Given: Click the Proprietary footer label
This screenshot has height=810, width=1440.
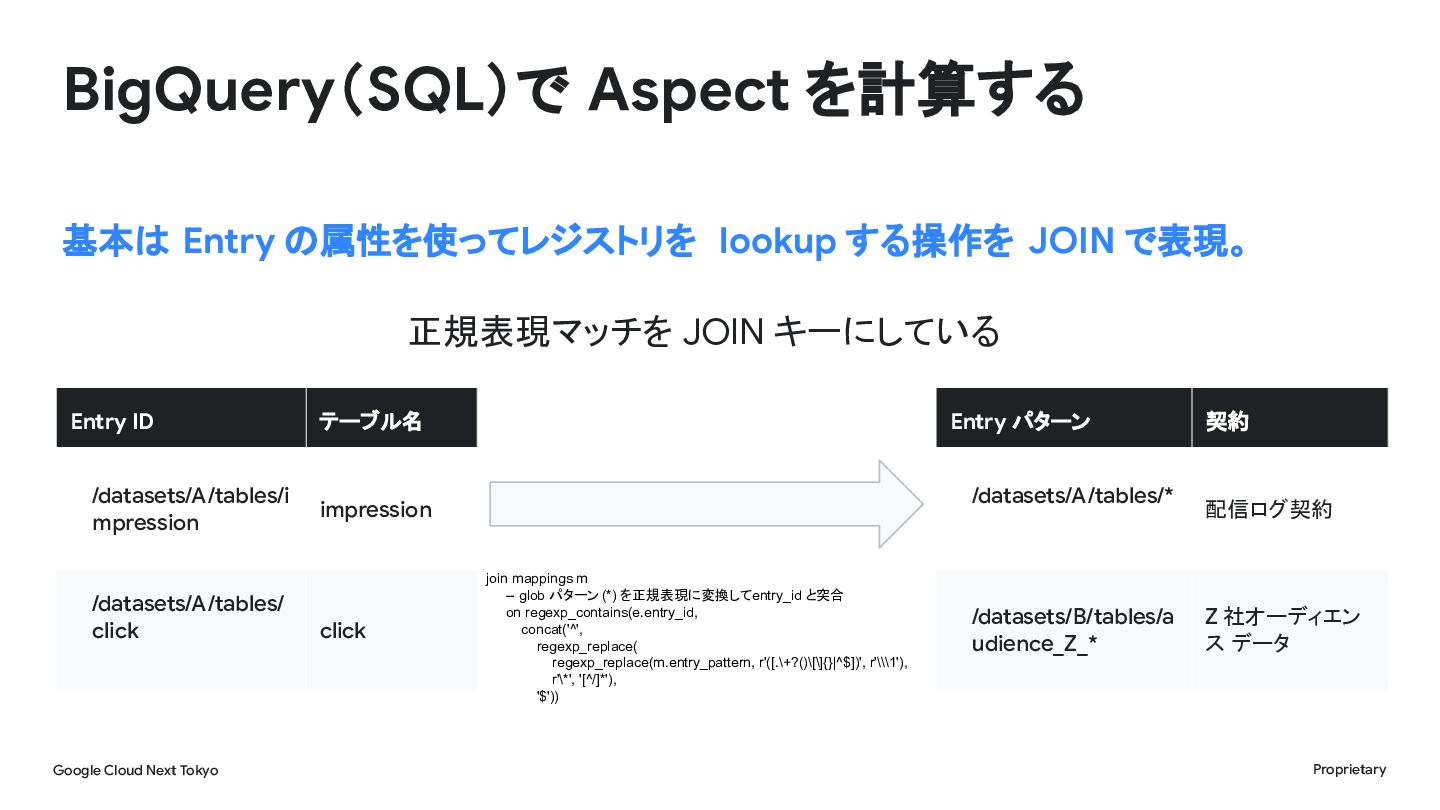Looking at the screenshot, I should click(x=1349, y=769).
